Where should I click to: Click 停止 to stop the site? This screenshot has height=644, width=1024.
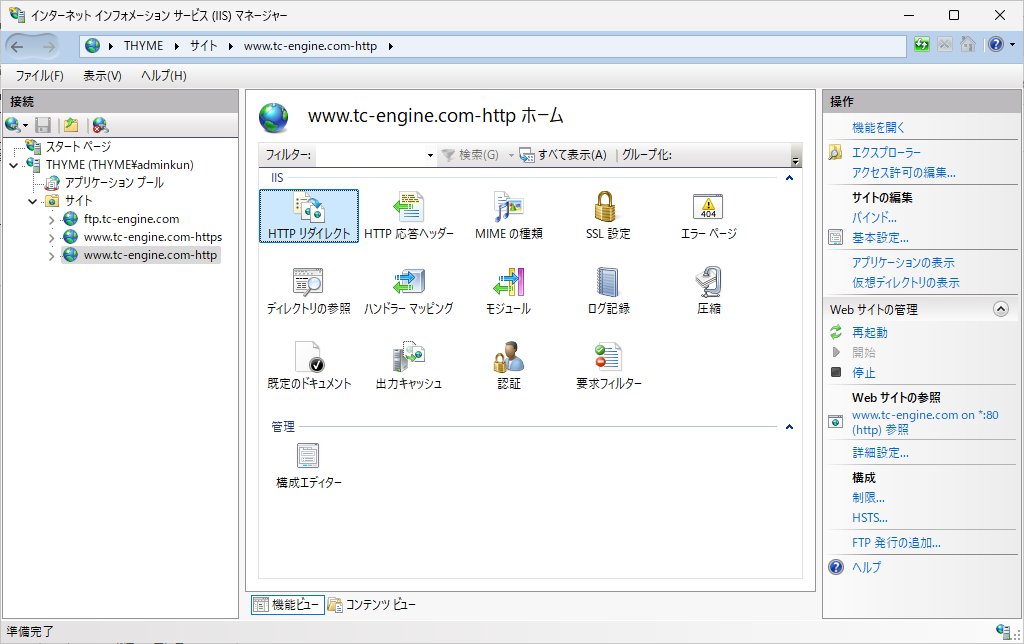pos(863,373)
